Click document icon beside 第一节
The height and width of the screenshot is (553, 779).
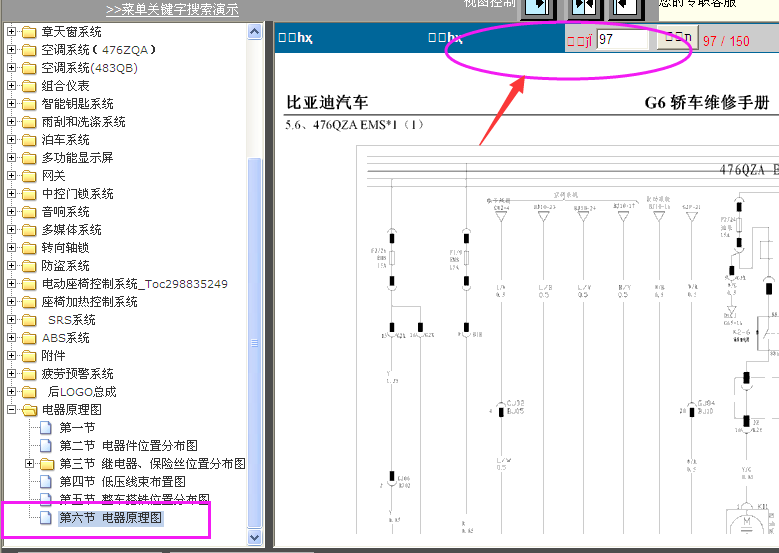46,428
